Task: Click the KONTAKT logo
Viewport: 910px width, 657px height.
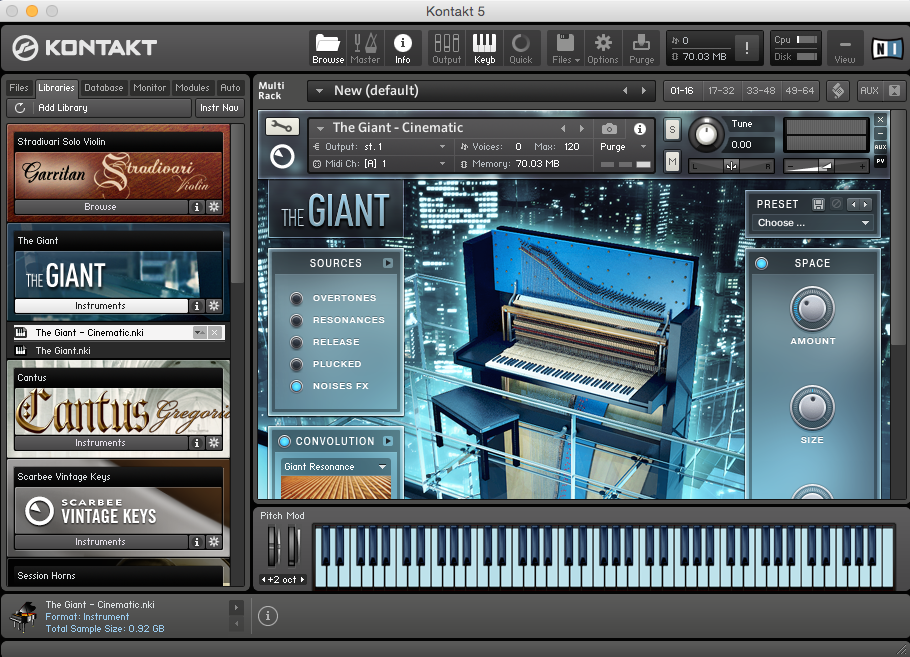Action: (x=85, y=48)
